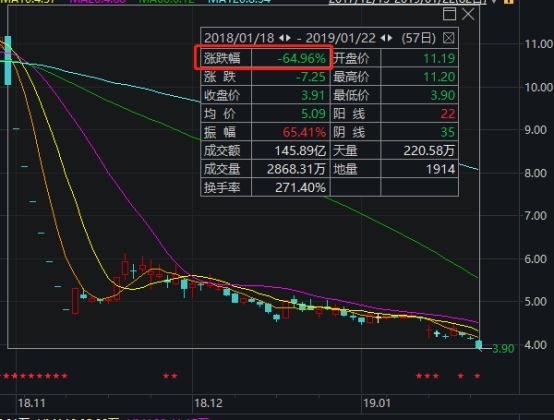Click the -64.96% change value
This screenshot has height=420, width=554.
point(301,58)
